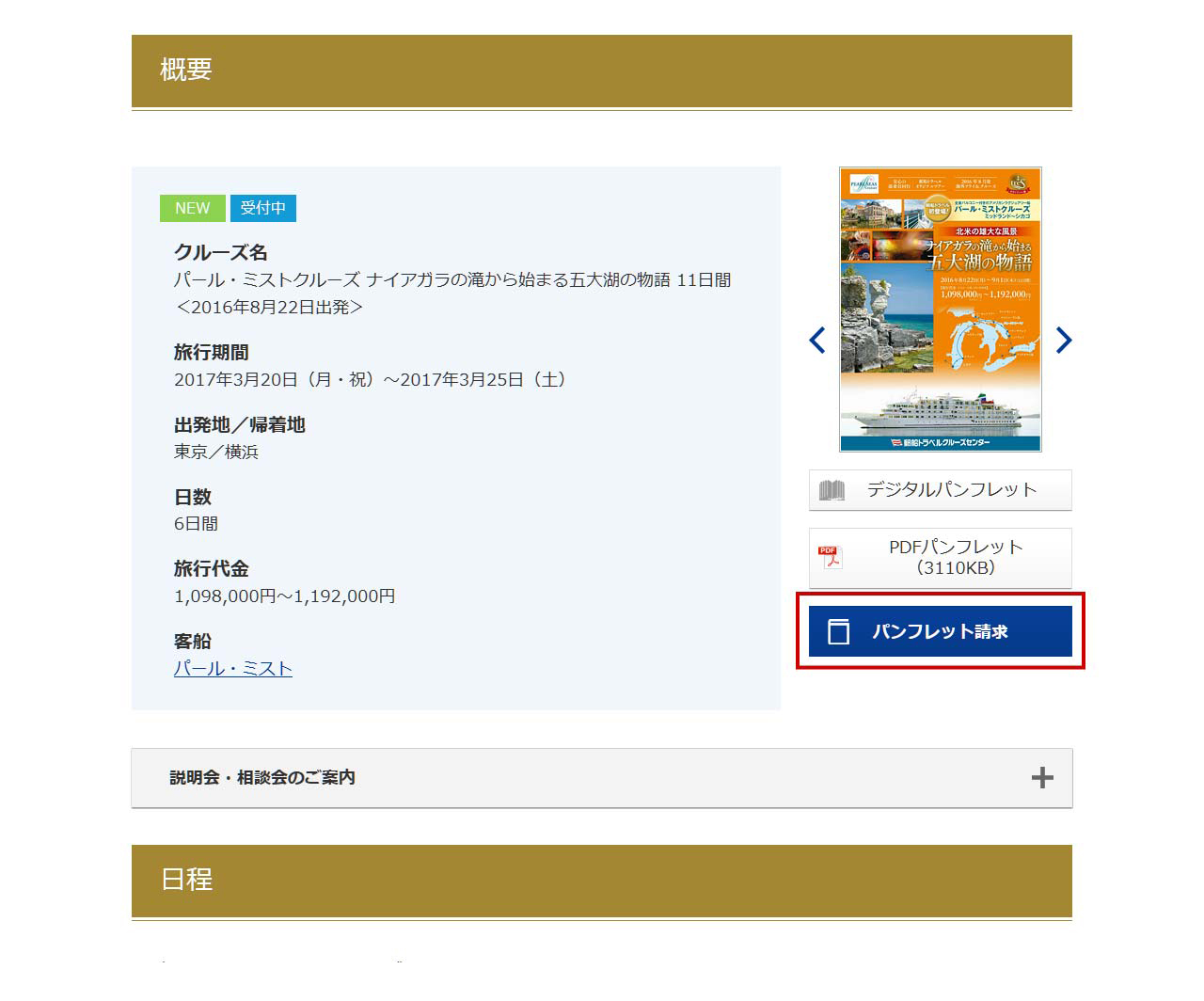Click the 東京／横浜 departure text
The width and height of the screenshot is (1204, 1001).
tap(216, 452)
